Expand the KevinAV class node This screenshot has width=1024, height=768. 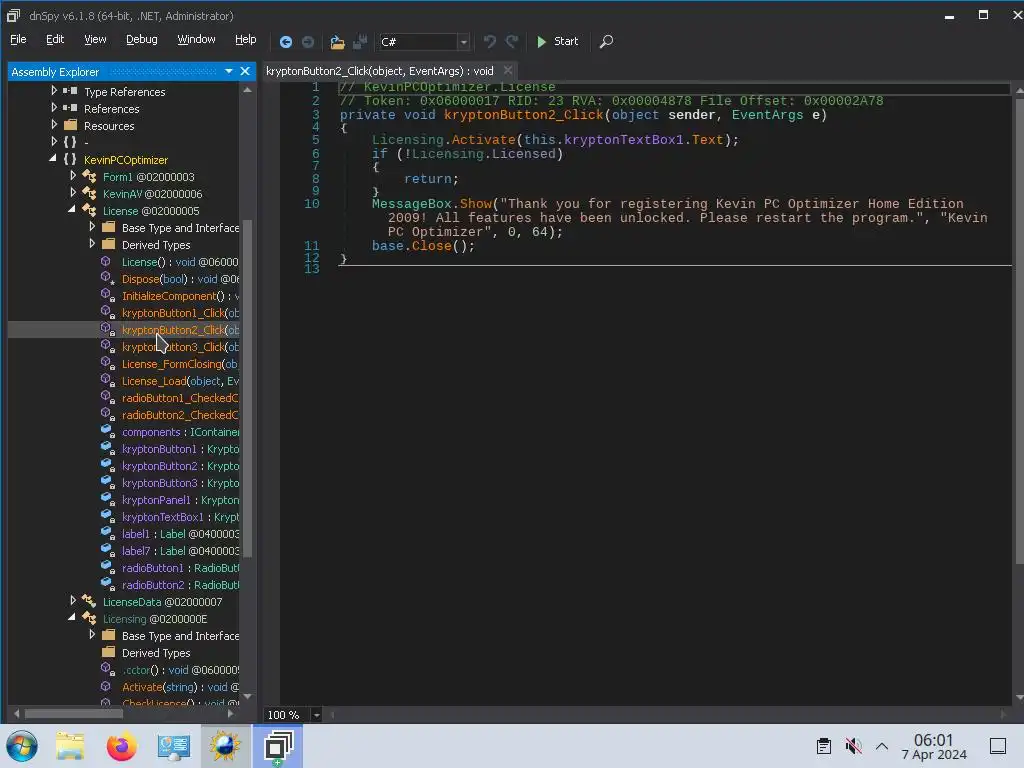73,193
